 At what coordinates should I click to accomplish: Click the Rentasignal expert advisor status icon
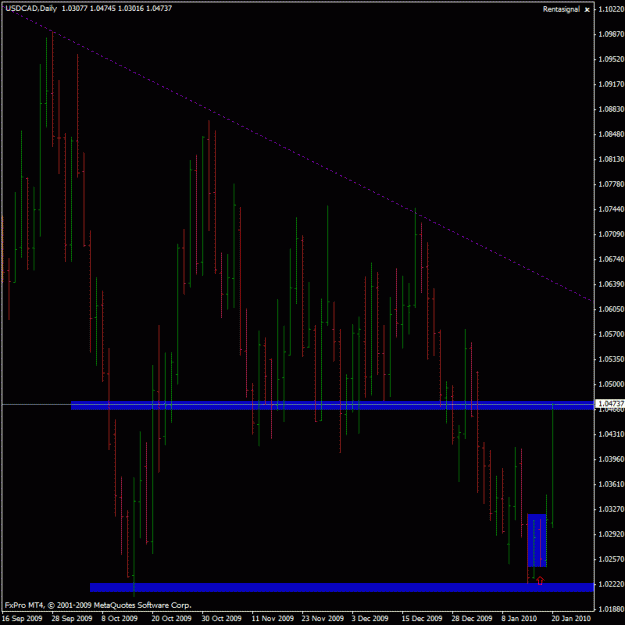[587, 10]
